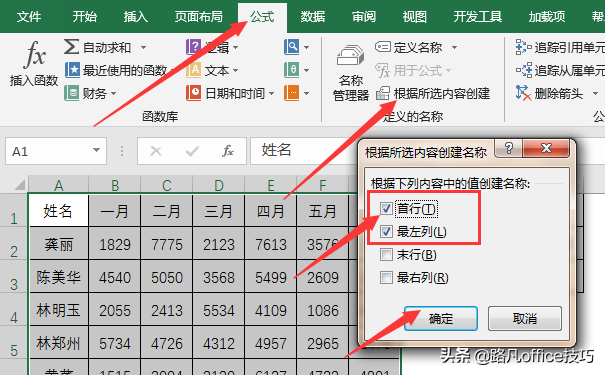Open Math and Trig functions icon
This screenshot has width=605, height=375.
point(291,70)
